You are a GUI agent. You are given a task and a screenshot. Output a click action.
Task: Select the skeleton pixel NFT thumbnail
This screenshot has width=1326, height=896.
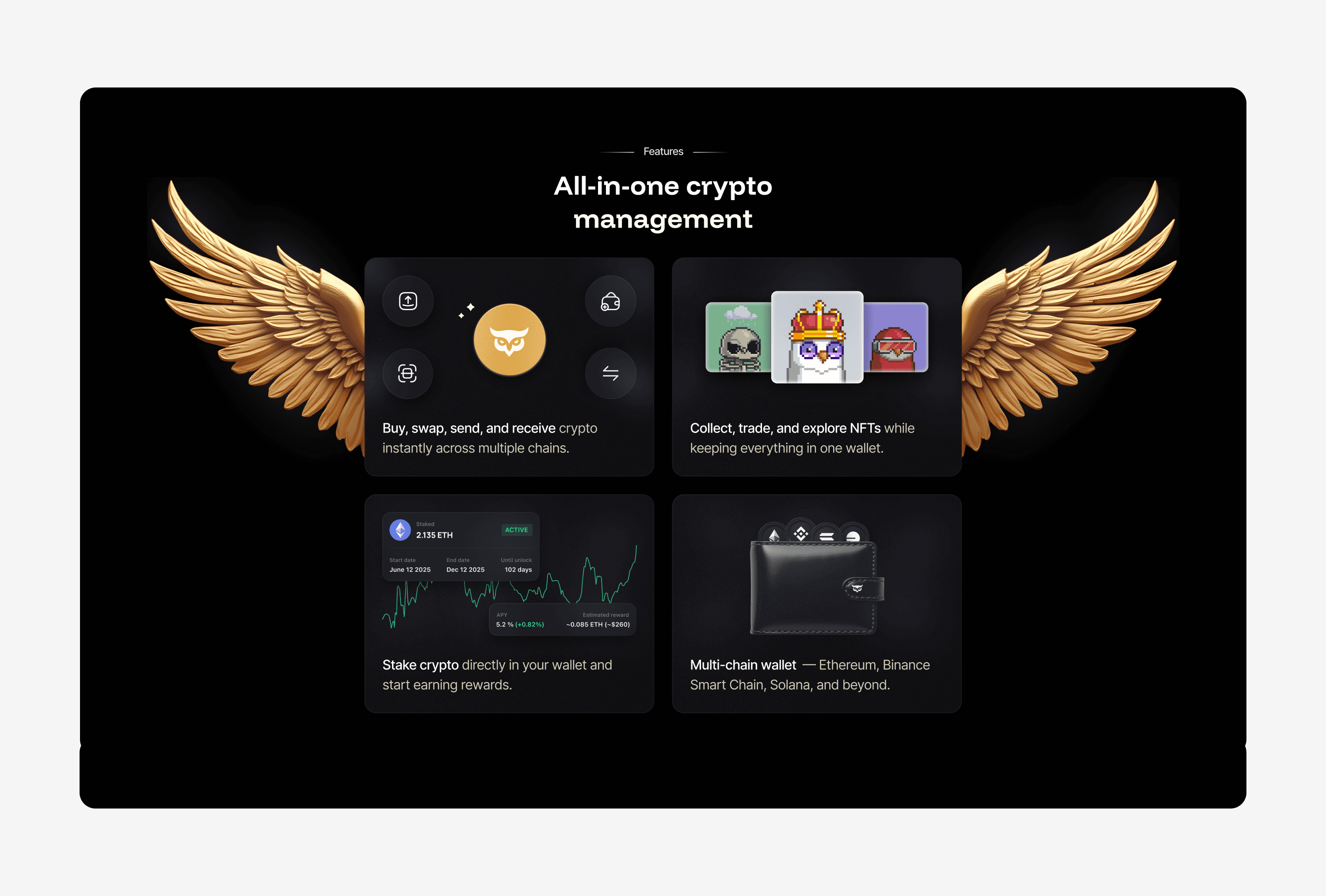click(x=738, y=337)
